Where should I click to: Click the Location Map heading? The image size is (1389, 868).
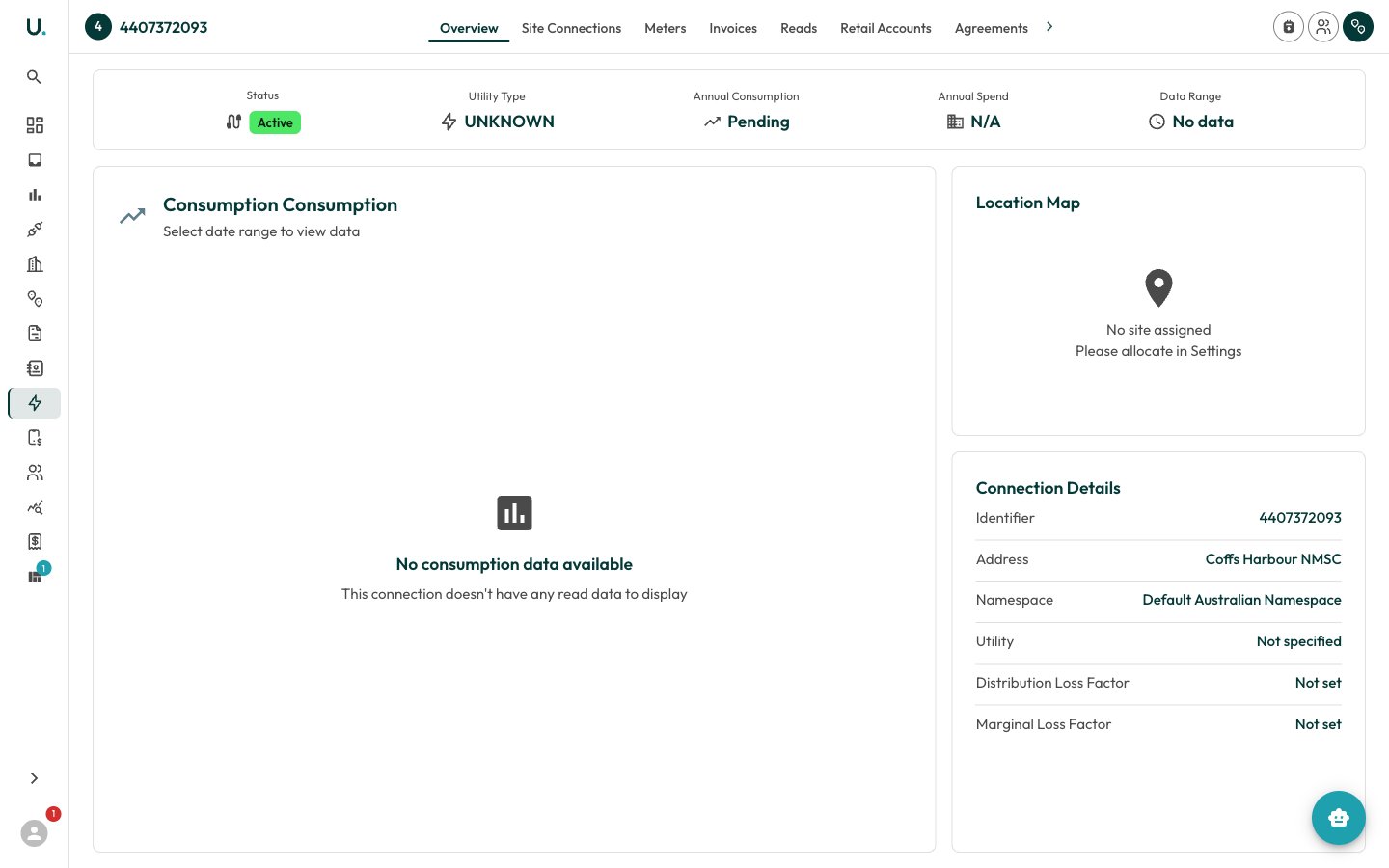[1028, 203]
